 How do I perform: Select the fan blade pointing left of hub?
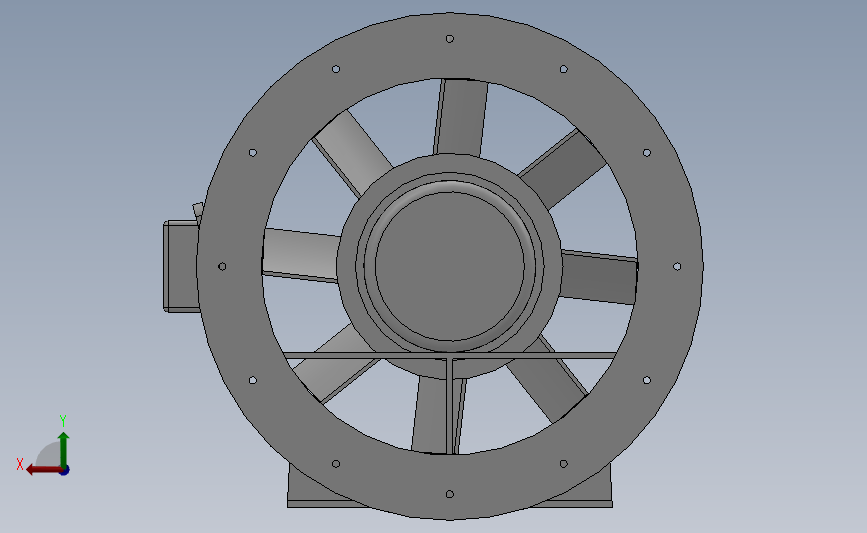point(301,255)
